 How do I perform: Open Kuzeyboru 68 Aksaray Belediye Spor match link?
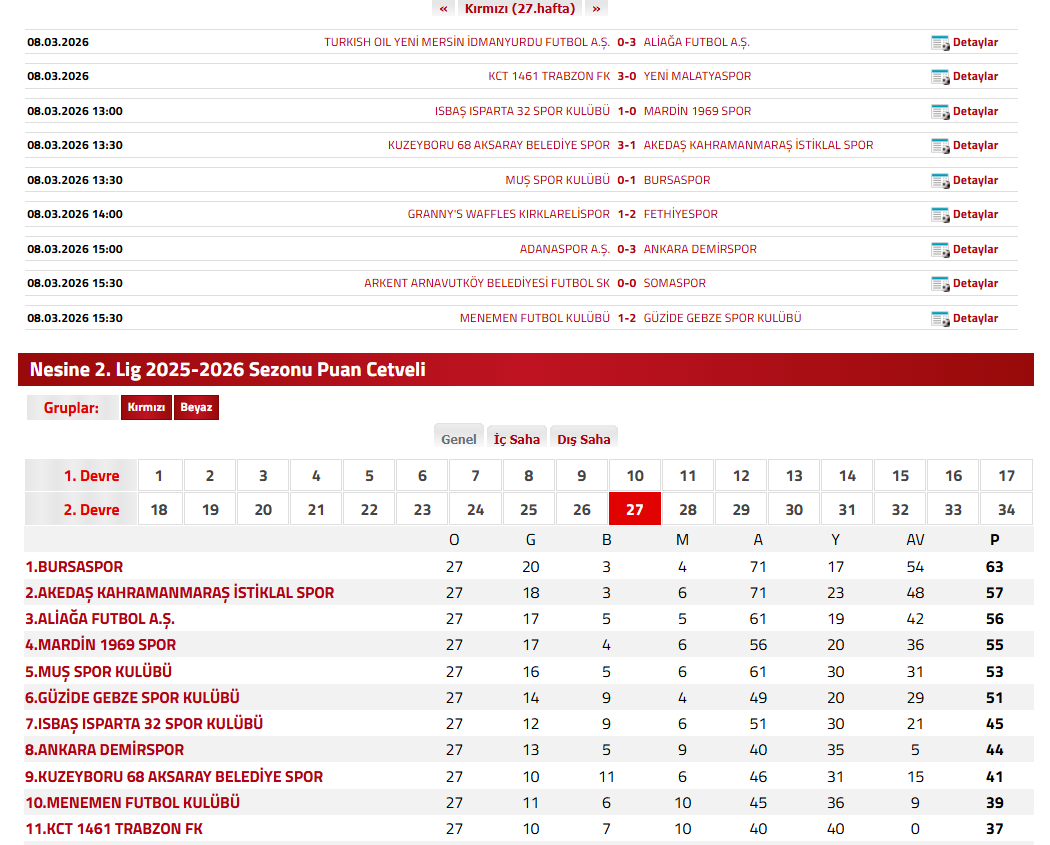(498, 146)
